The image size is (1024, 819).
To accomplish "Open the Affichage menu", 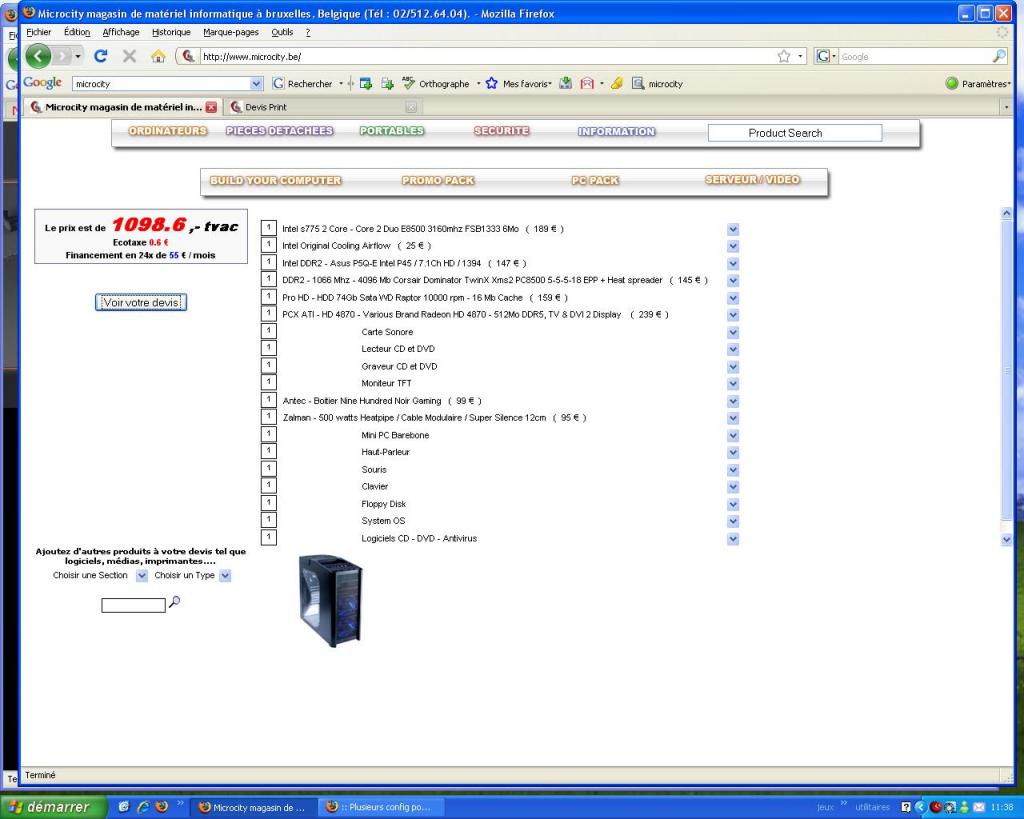I will click(121, 32).
